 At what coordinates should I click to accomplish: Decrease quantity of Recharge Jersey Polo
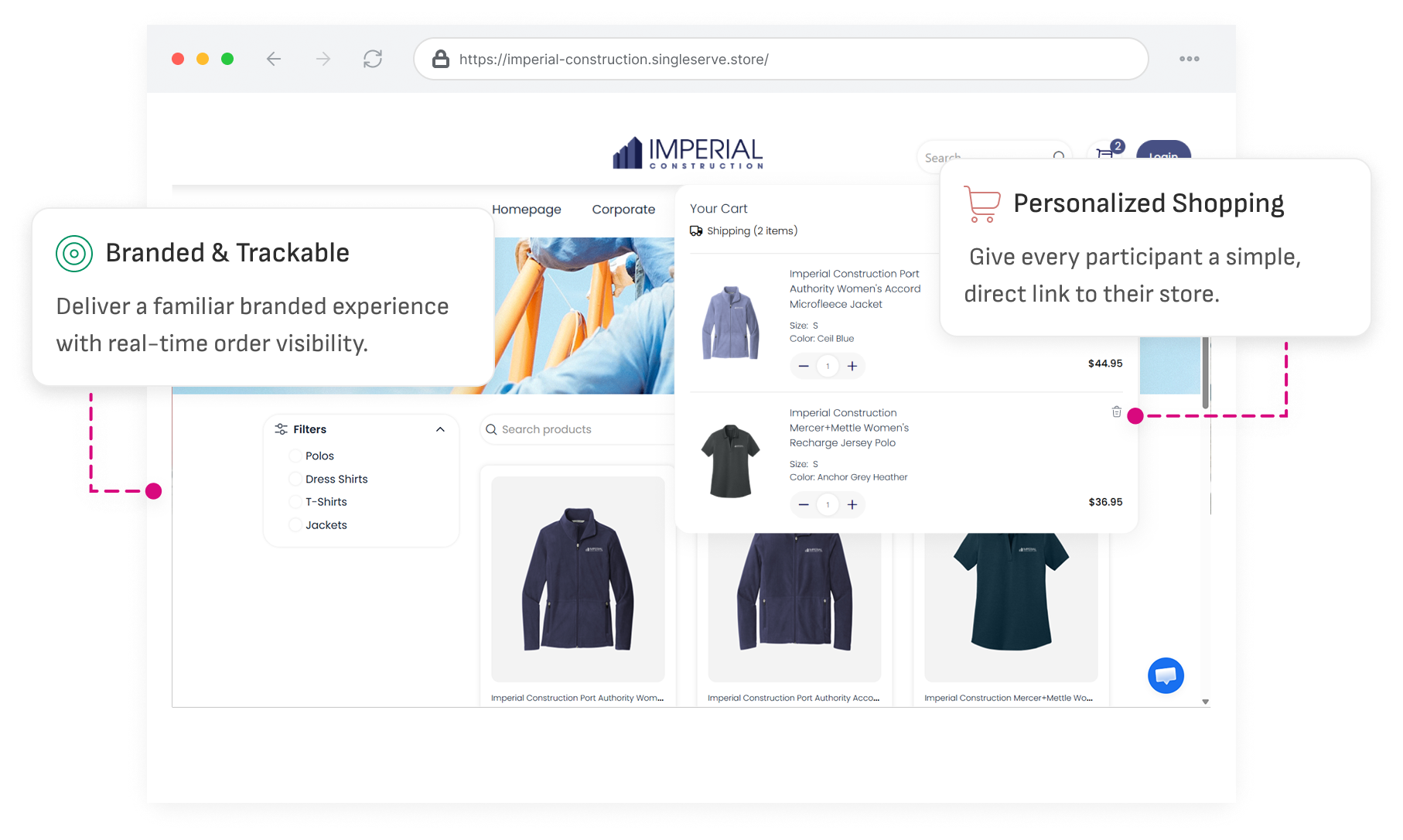(x=804, y=504)
